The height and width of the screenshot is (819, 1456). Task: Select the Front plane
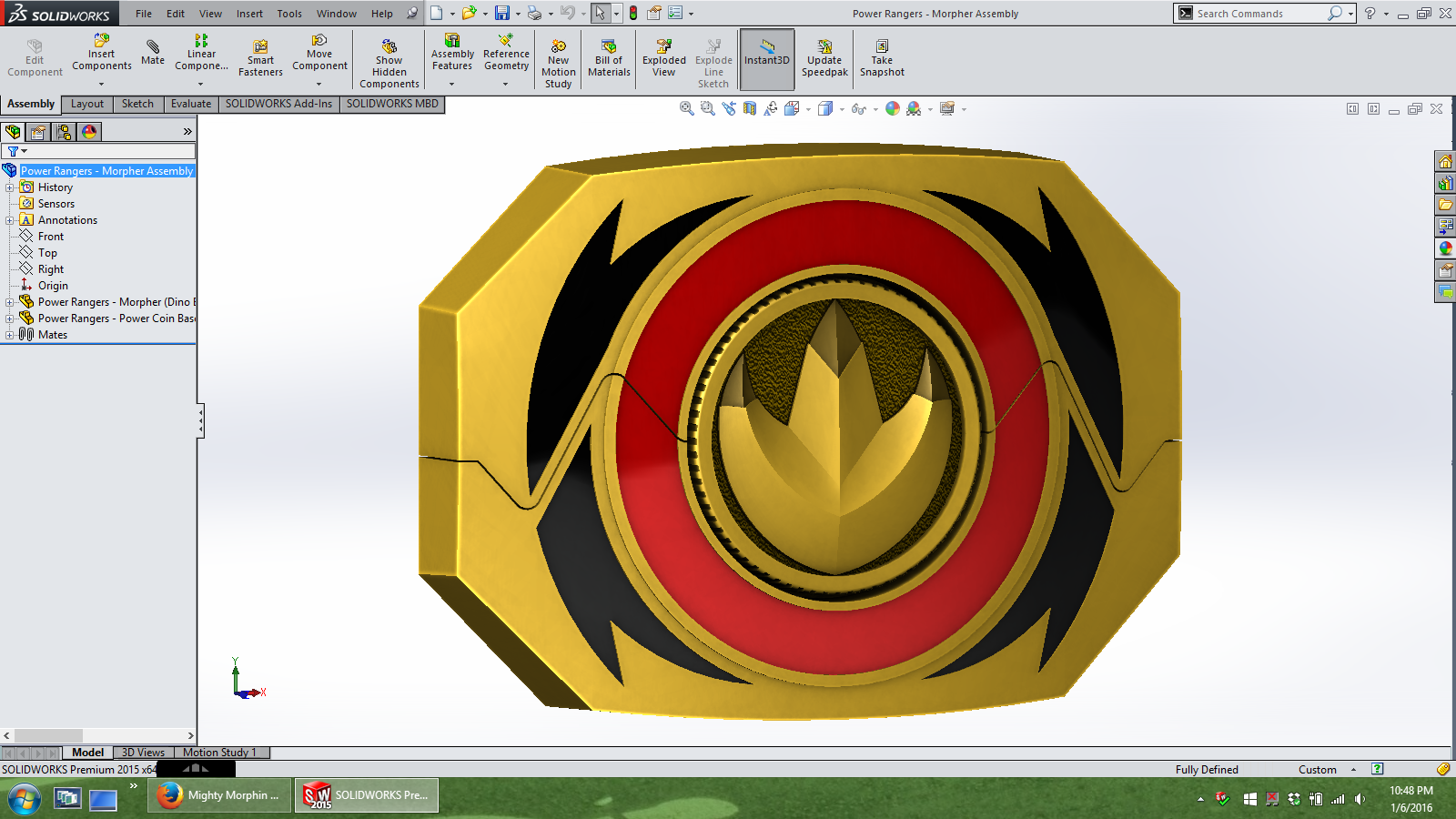(x=51, y=237)
